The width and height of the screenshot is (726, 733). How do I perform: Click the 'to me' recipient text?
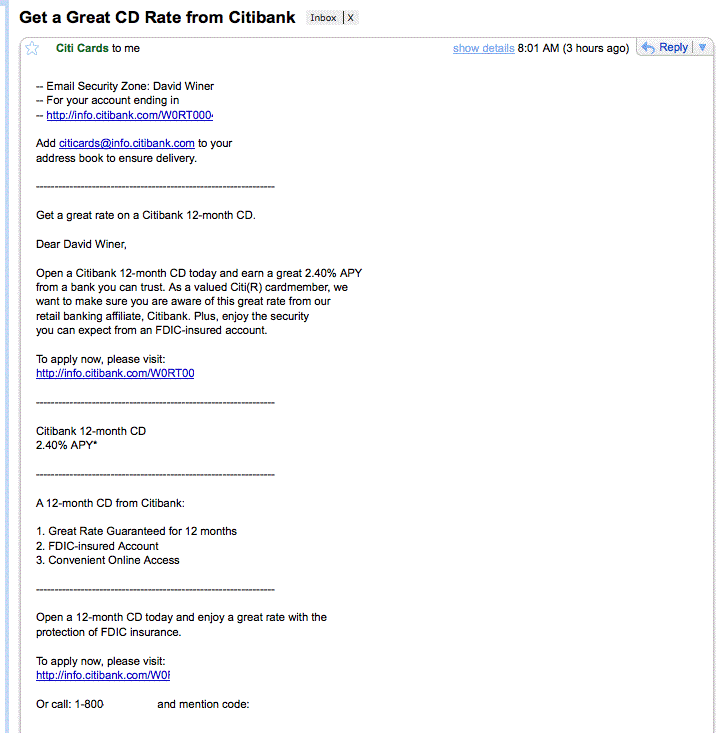[x=126, y=48]
